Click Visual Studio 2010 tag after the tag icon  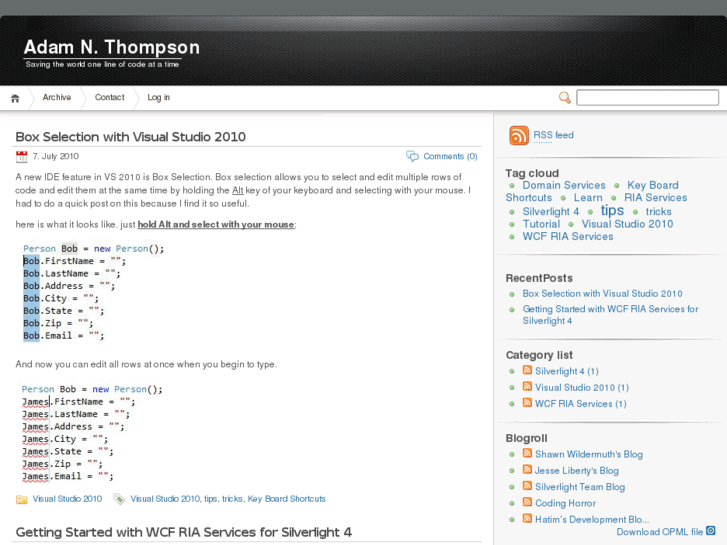point(165,499)
